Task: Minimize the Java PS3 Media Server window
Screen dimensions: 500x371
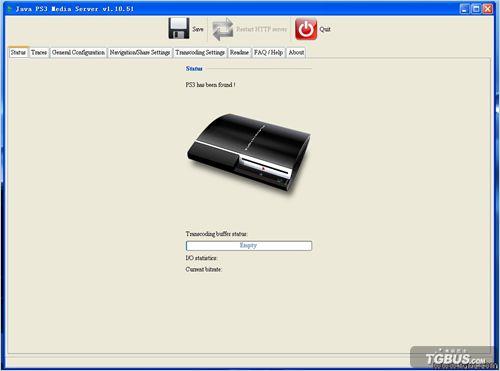Action: point(464,9)
